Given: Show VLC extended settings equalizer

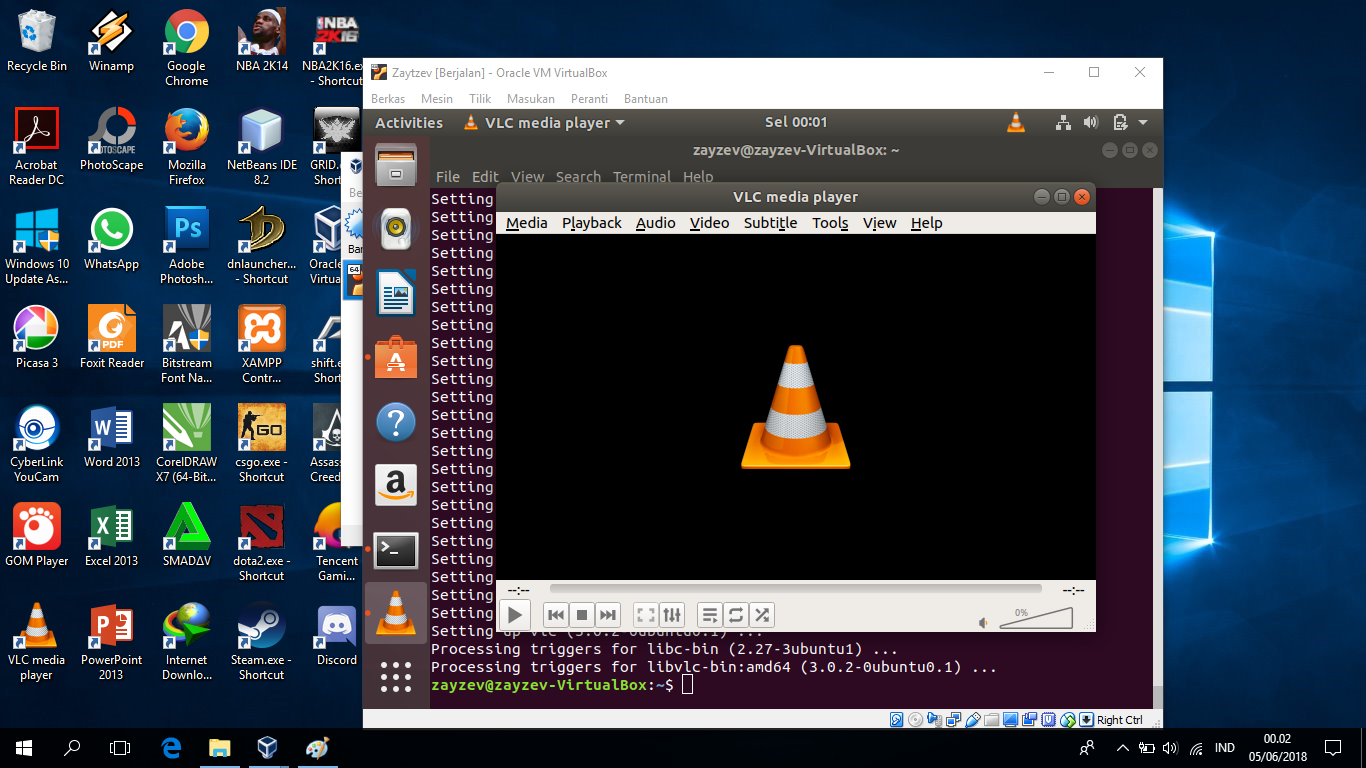Looking at the screenshot, I should [672, 615].
